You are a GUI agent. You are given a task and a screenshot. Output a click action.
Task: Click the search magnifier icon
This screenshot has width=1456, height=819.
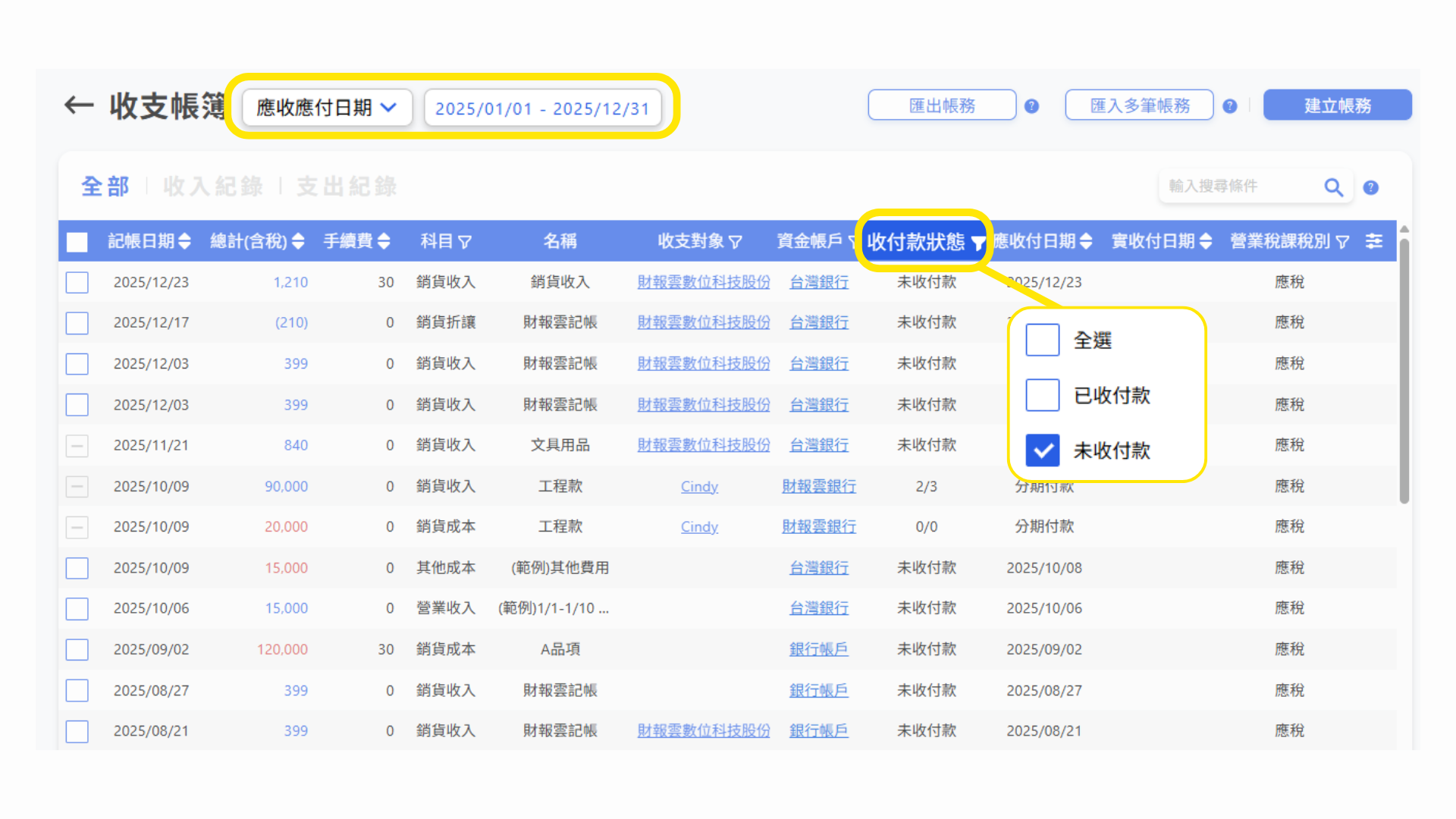click(x=1333, y=187)
